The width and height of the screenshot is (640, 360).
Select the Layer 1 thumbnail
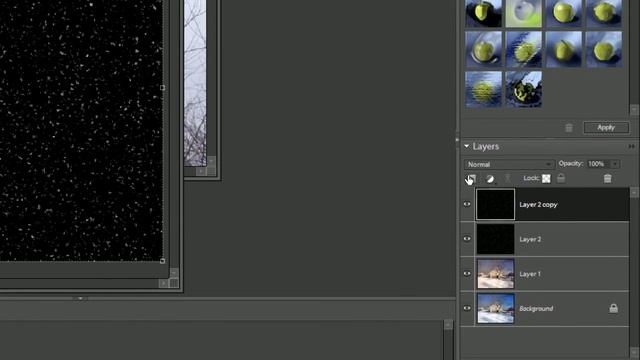tap(496, 273)
